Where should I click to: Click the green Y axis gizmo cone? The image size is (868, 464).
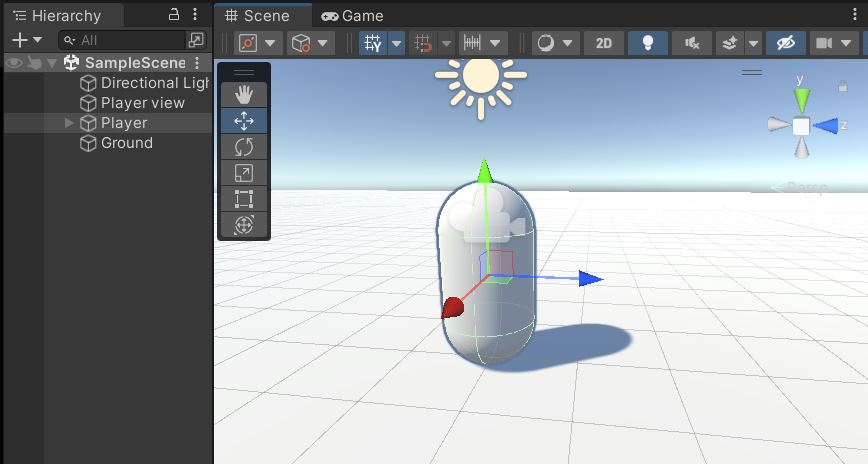coord(802,100)
